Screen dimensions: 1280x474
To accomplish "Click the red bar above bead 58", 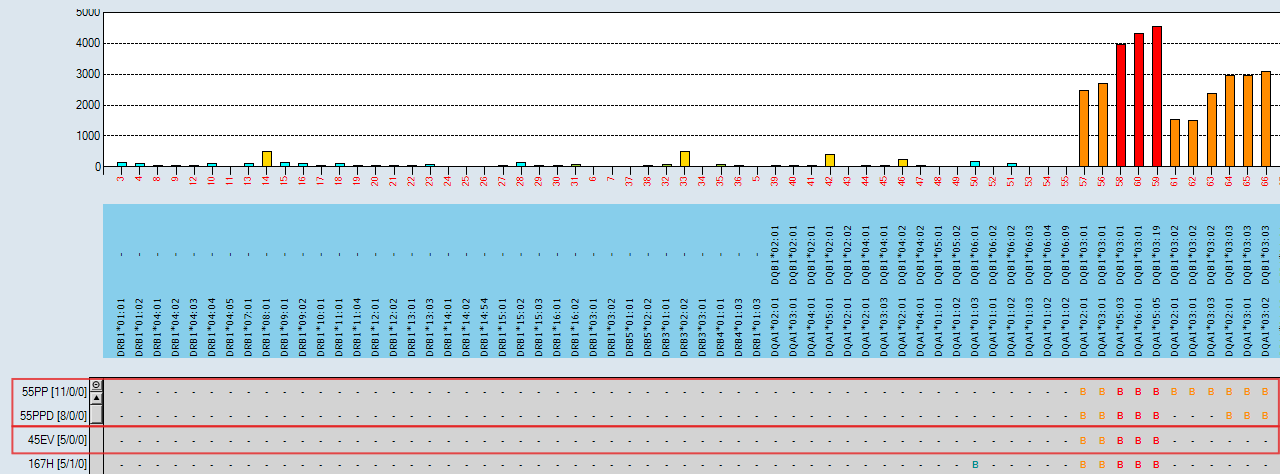I will pos(1121,105).
